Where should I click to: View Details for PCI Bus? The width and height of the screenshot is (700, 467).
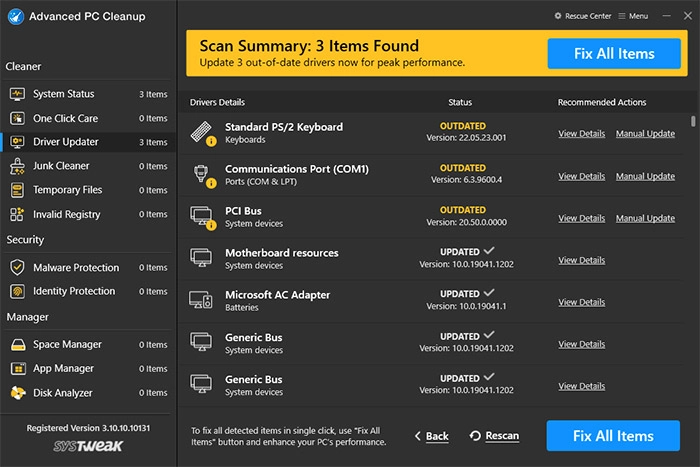point(582,218)
